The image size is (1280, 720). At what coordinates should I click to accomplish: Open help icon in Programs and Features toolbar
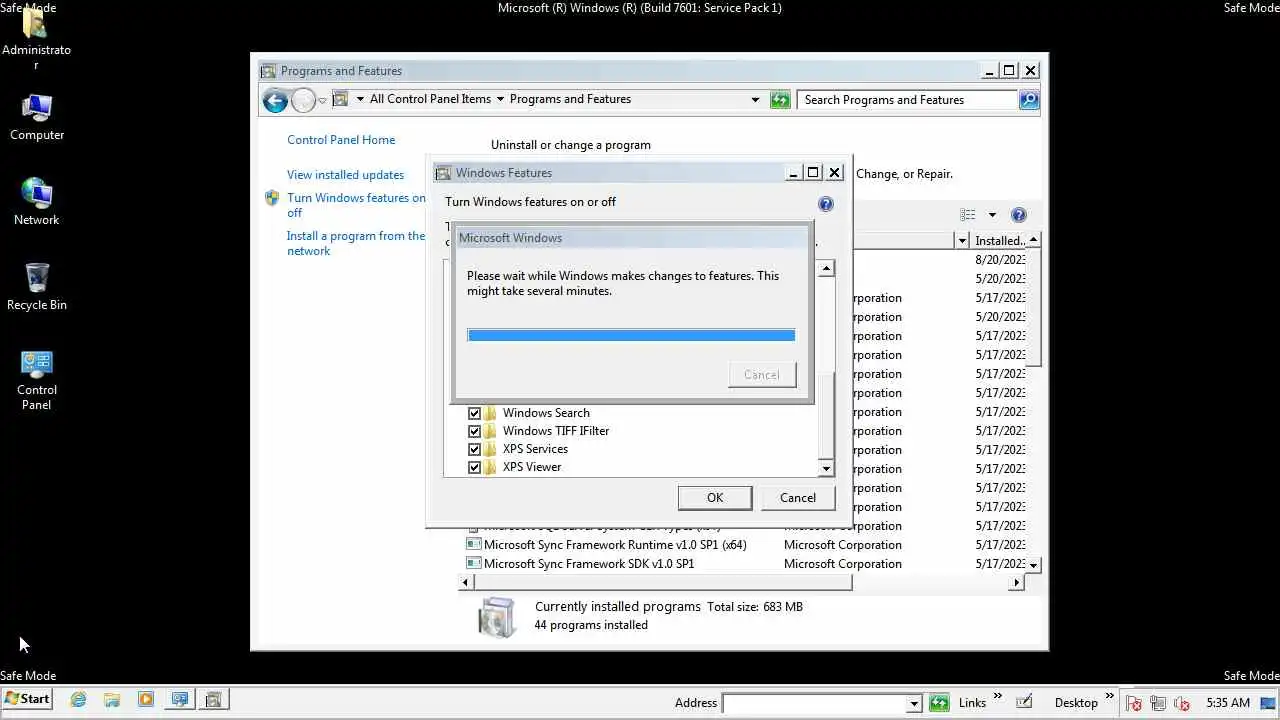(x=1019, y=215)
